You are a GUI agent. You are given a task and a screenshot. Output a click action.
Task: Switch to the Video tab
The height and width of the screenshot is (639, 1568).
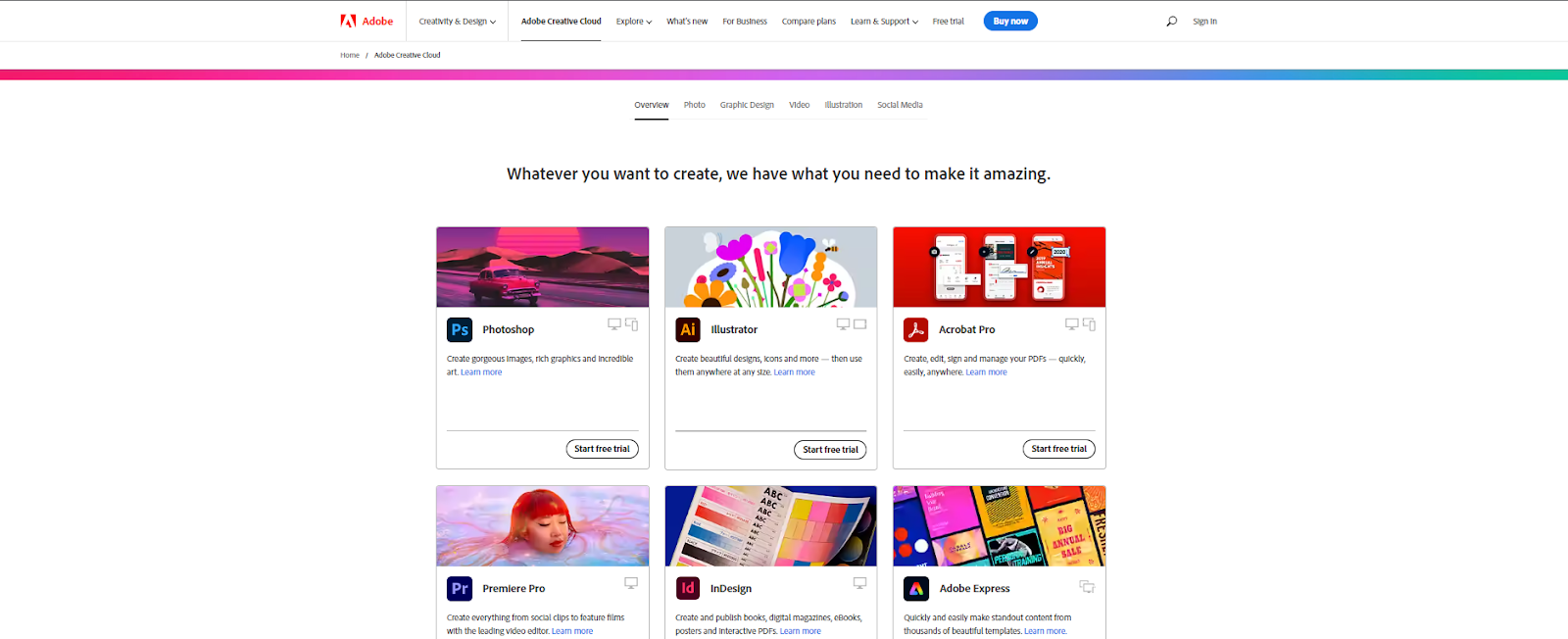click(x=800, y=105)
